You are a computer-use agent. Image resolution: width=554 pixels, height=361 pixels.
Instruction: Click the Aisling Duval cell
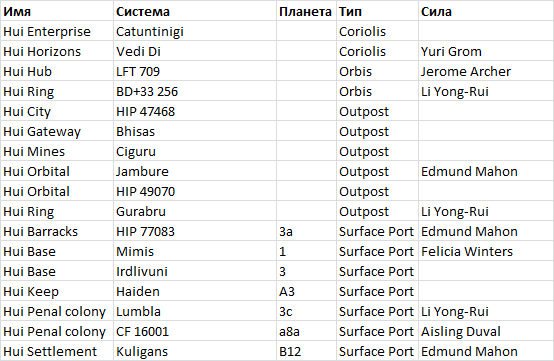(486, 331)
